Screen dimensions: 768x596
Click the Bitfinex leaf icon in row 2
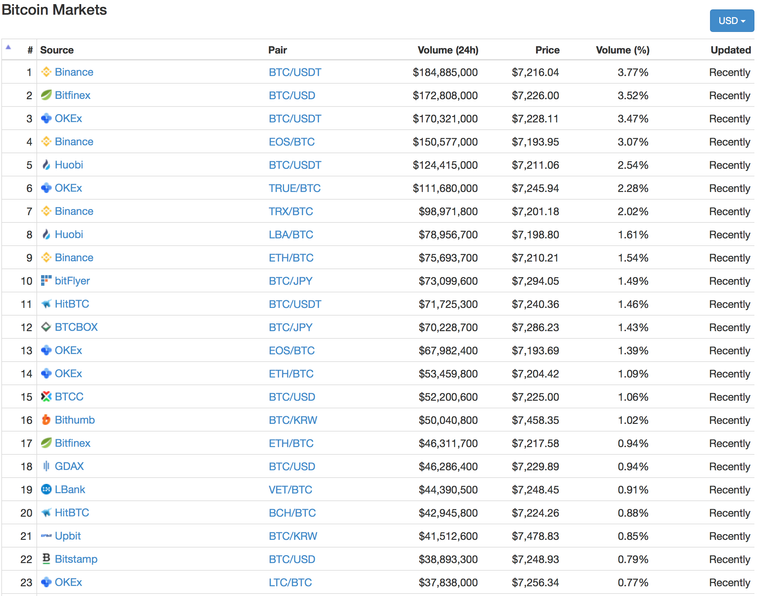(46, 95)
